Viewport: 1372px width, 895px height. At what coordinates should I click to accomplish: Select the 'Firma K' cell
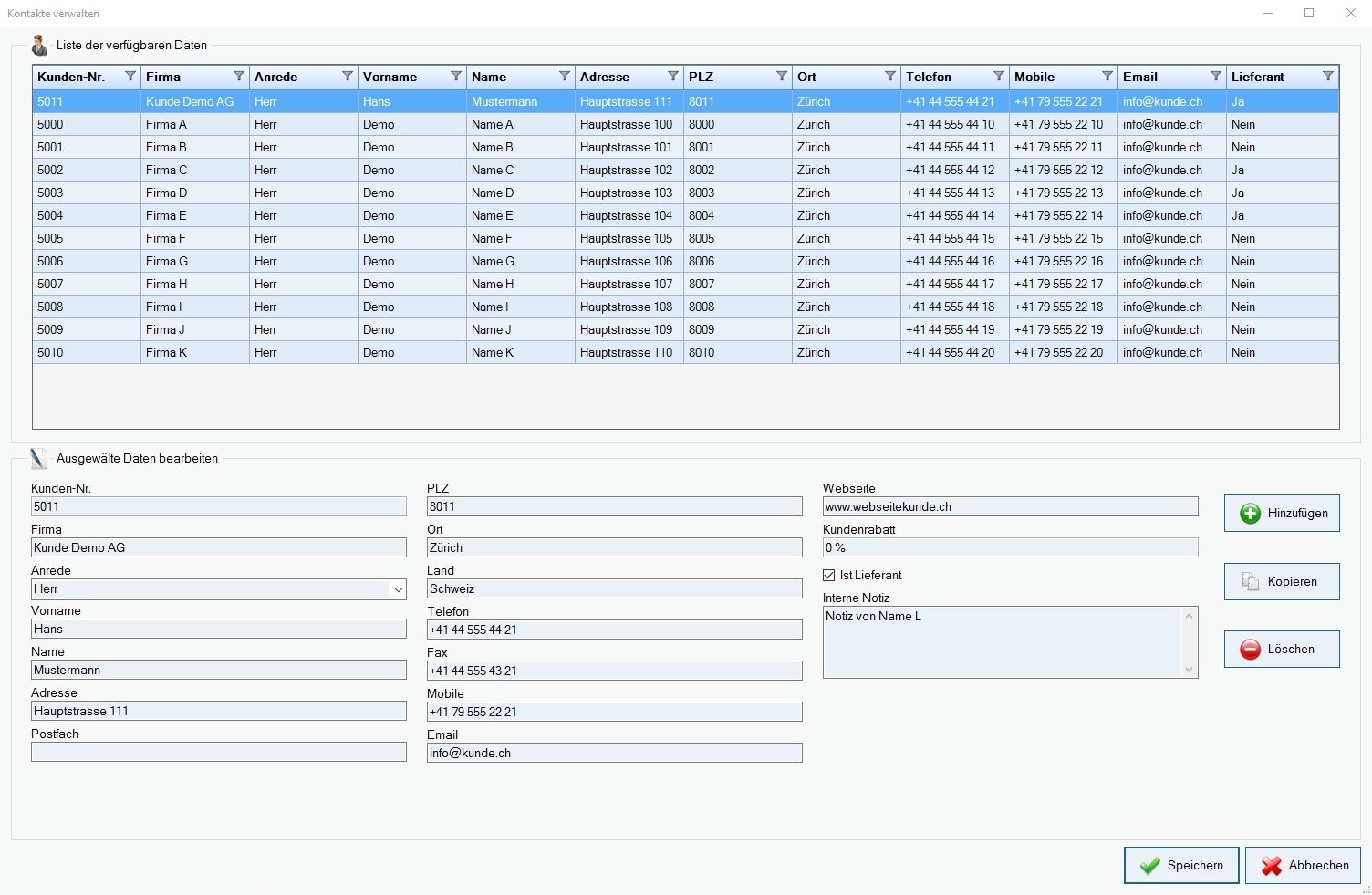click(194, 352)
